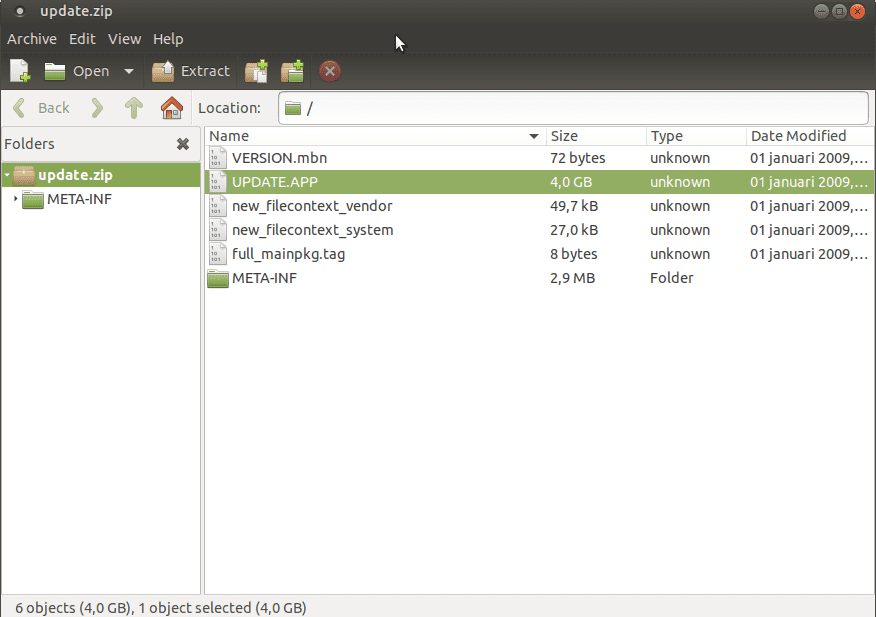Sort by Type column header
Image resolution: width=876 pixels, height=617 pixels.
pyautogui.click(x=696, y=136)
